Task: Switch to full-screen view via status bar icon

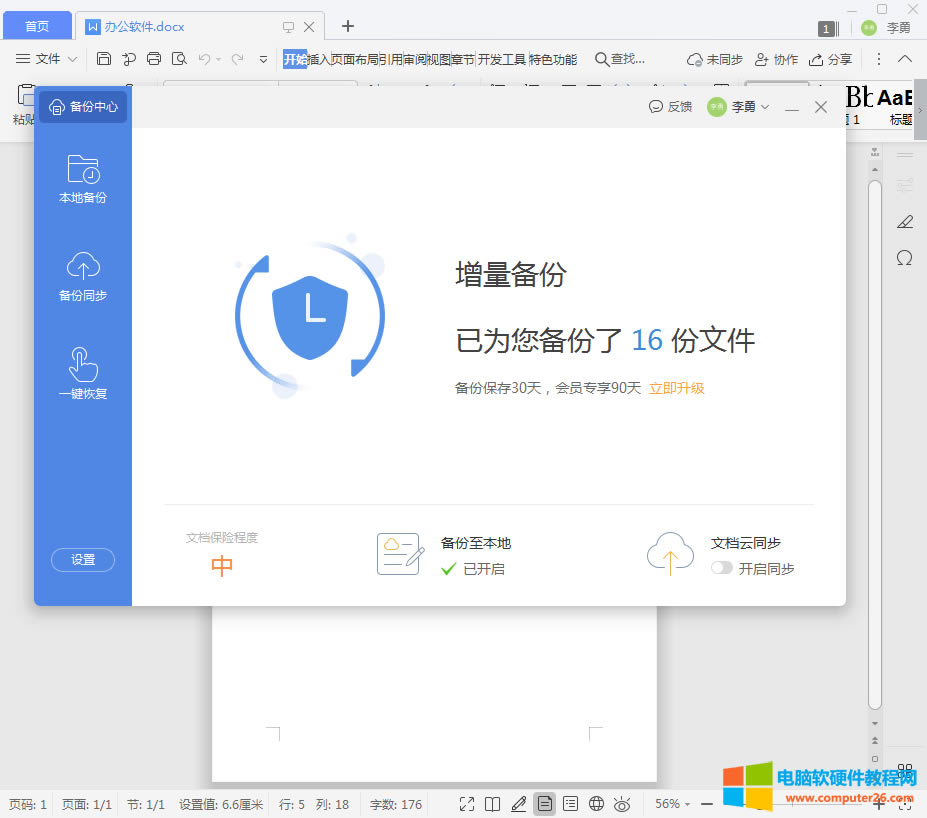Action: point(467,803)
